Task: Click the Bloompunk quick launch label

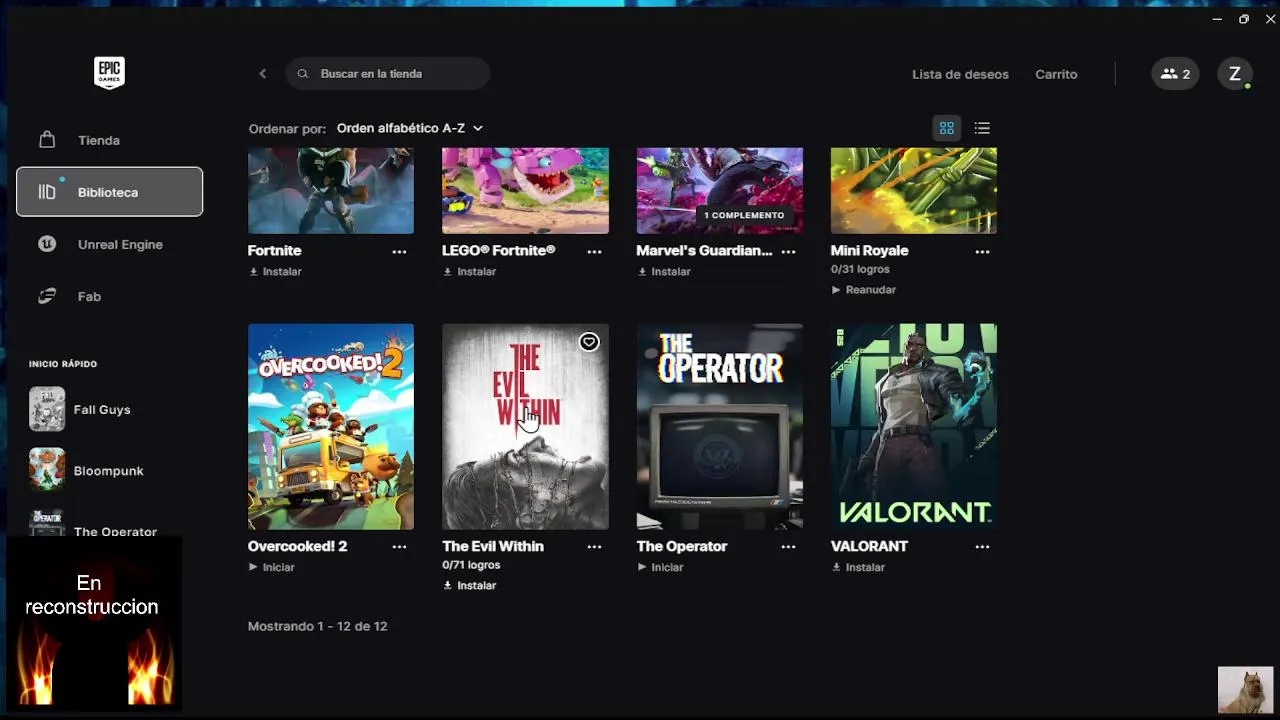Action: (109, 471)
